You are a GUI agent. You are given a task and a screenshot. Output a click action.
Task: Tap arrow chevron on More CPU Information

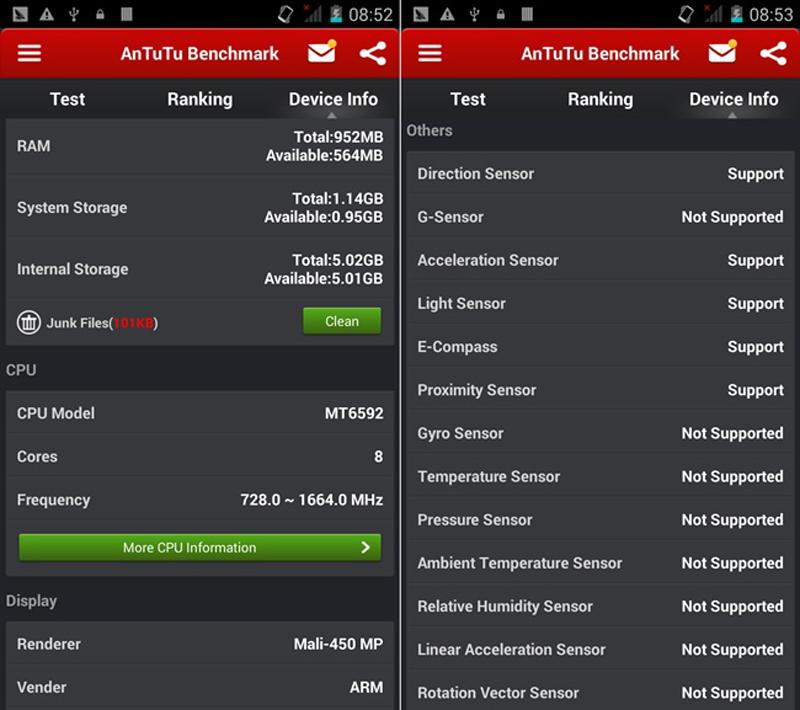[x=365, y=547]
